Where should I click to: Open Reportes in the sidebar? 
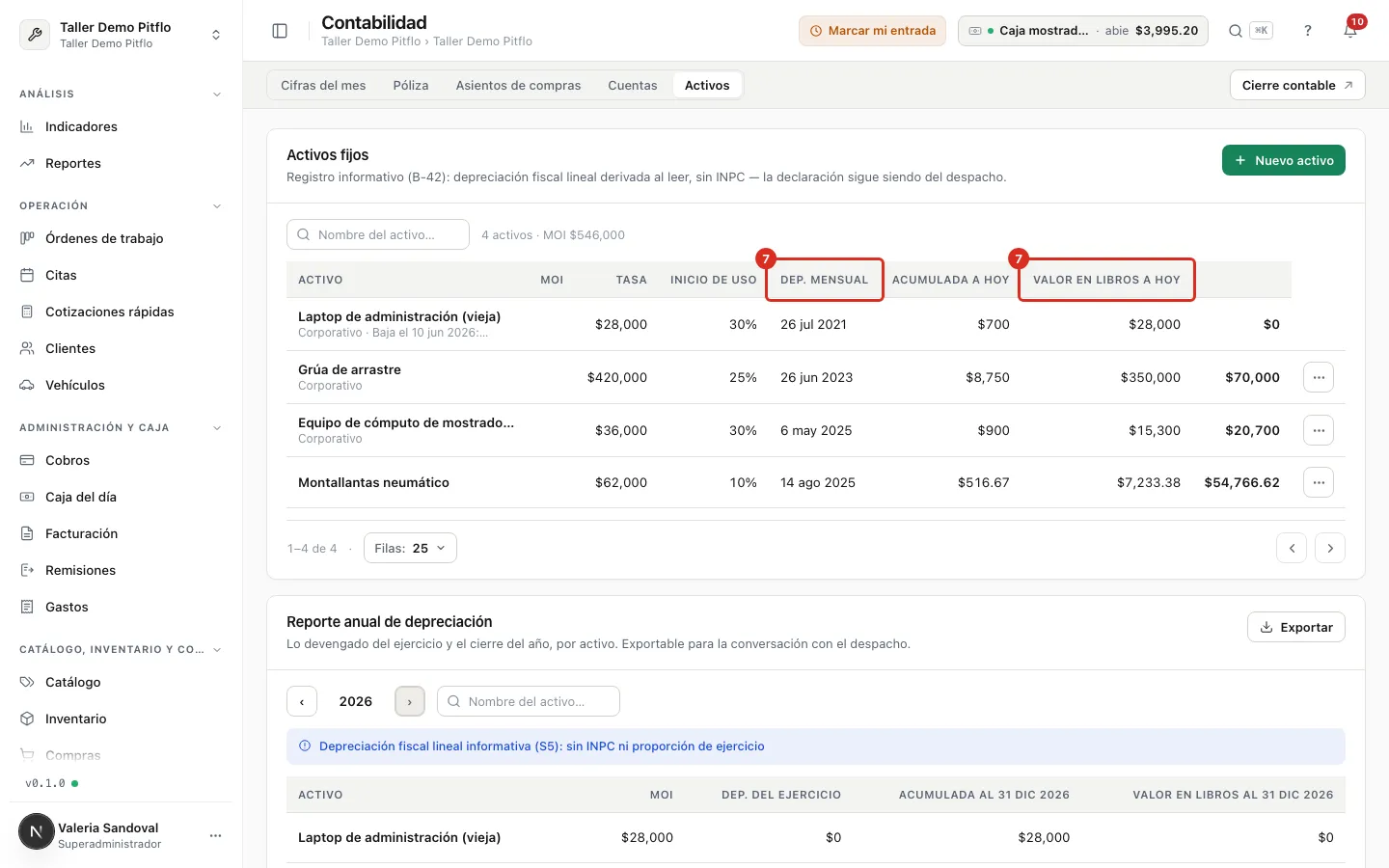click(x=122, y=163)
